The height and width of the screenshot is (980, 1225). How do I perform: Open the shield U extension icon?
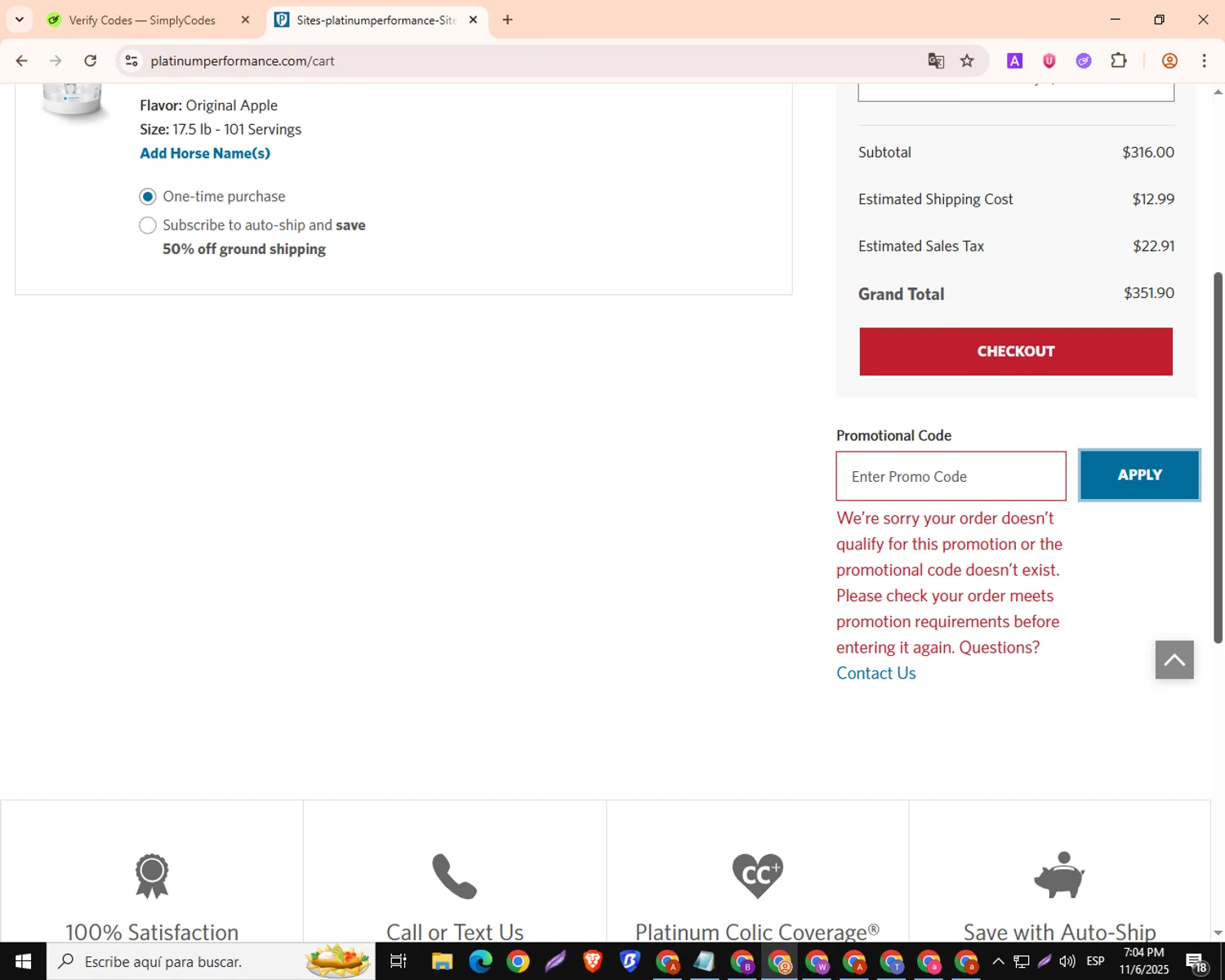point(1049,60)
